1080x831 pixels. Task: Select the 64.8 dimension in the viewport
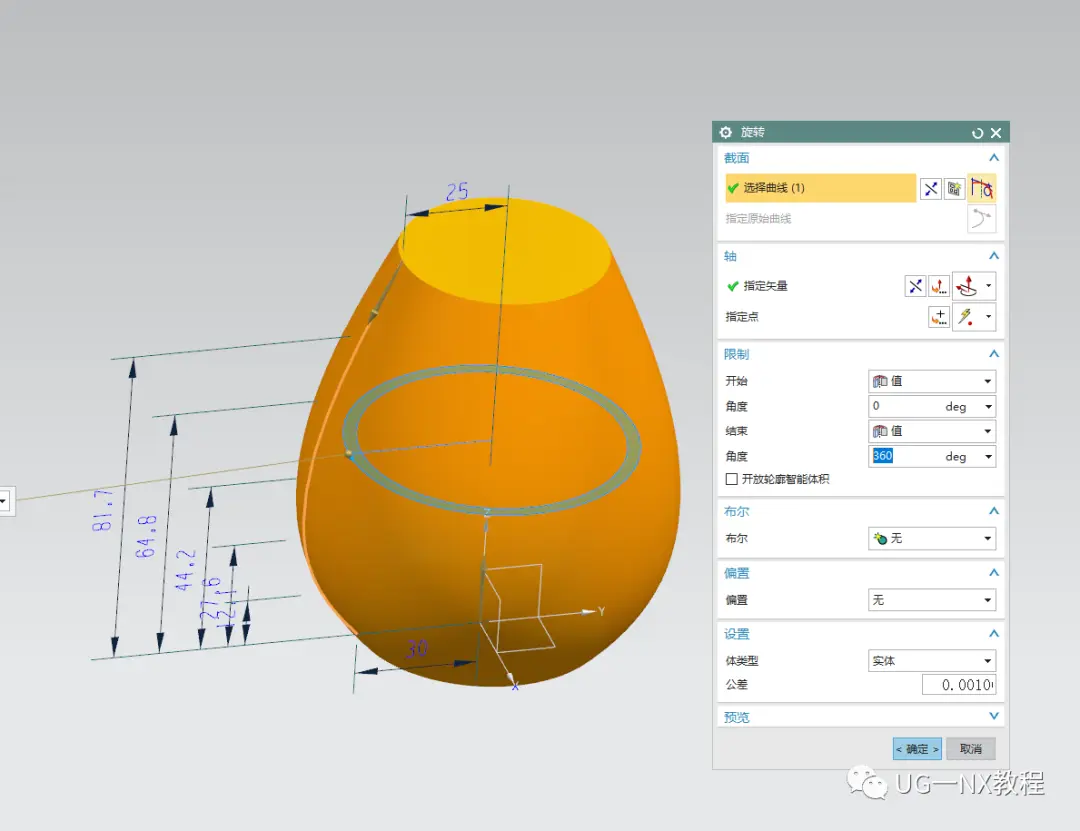[146, 536]
